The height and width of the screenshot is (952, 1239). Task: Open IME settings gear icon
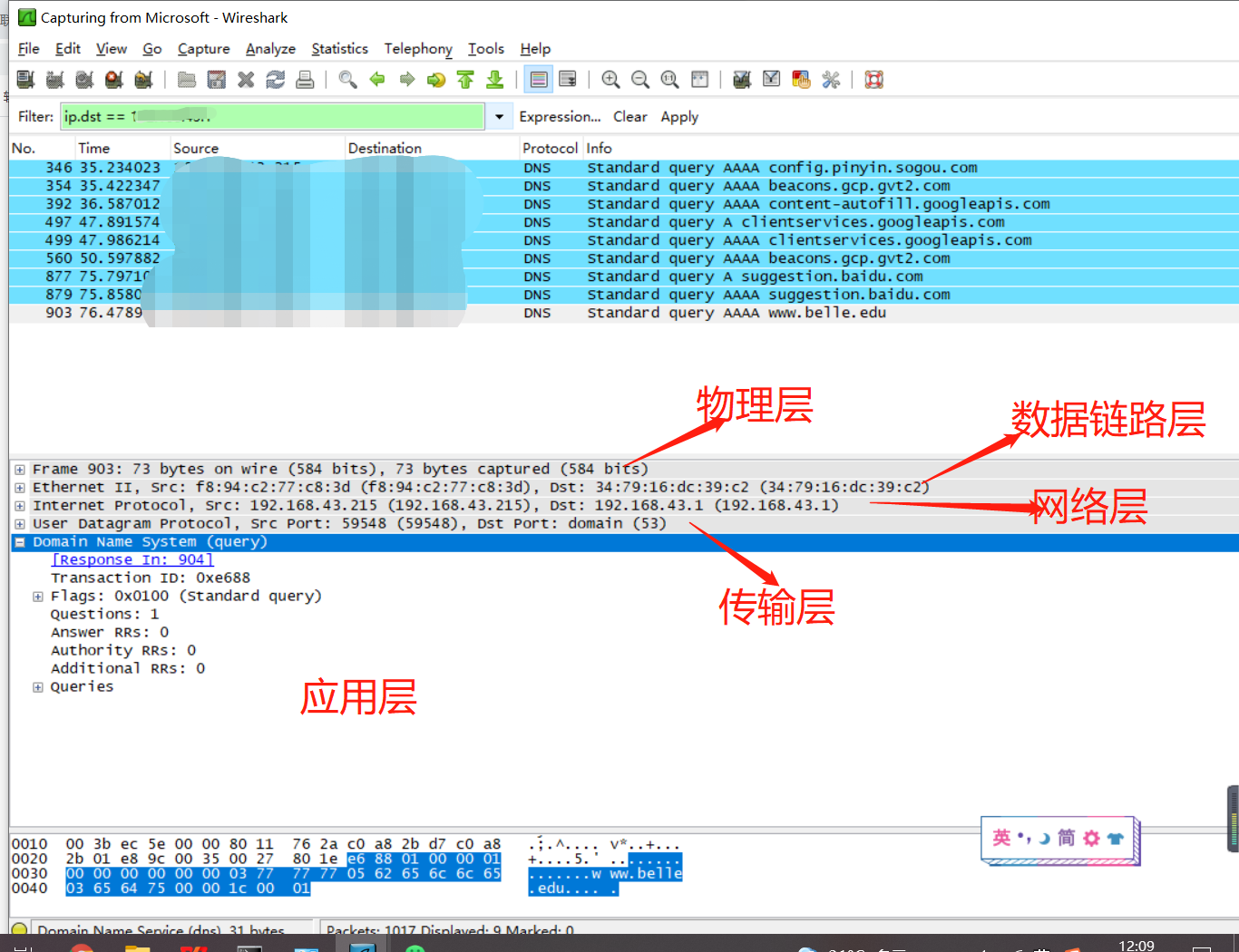(x=1091, y=839)
